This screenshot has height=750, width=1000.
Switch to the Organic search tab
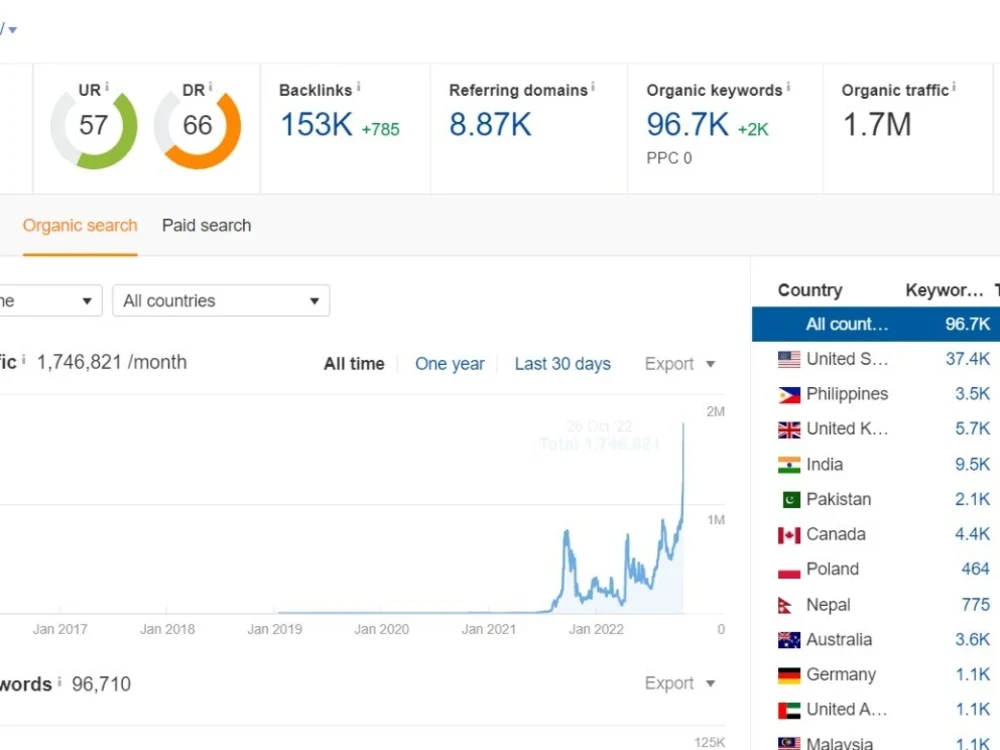click(80, 226)
